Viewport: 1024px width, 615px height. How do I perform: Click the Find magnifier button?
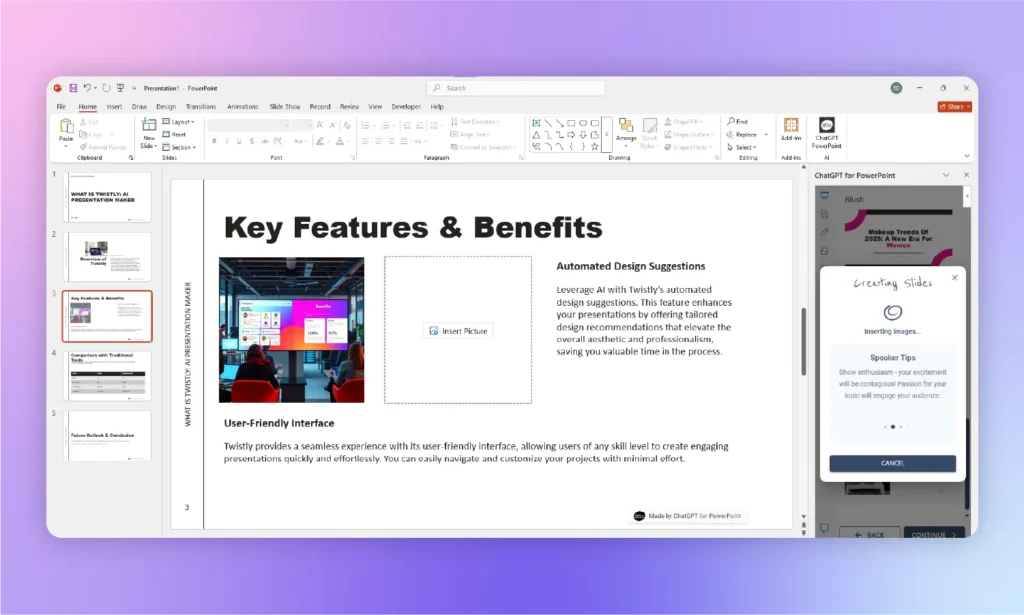pos(737,121)
